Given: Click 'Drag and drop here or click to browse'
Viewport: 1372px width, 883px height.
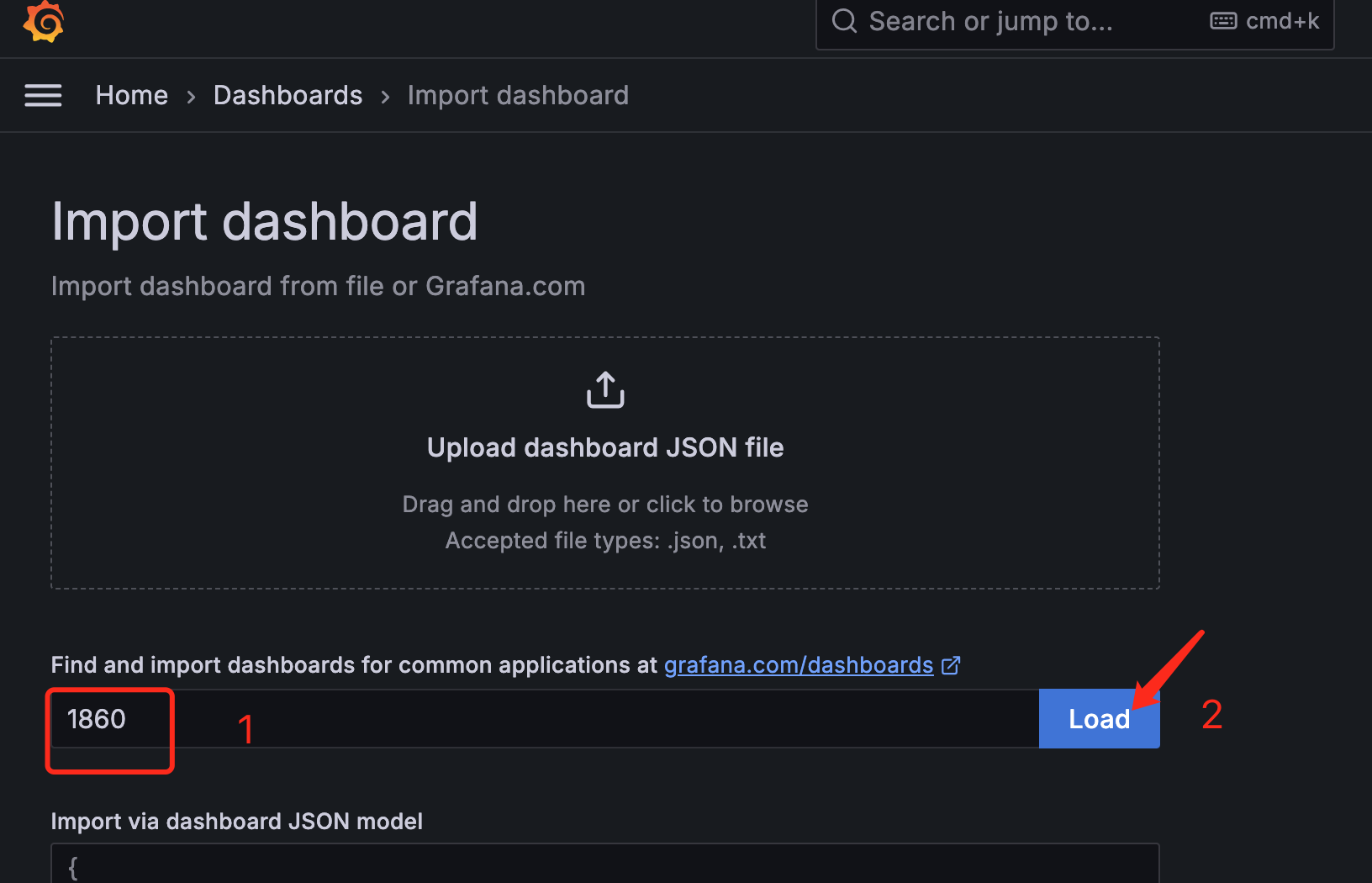Looking at the screenshot, I should coord(605,505).
